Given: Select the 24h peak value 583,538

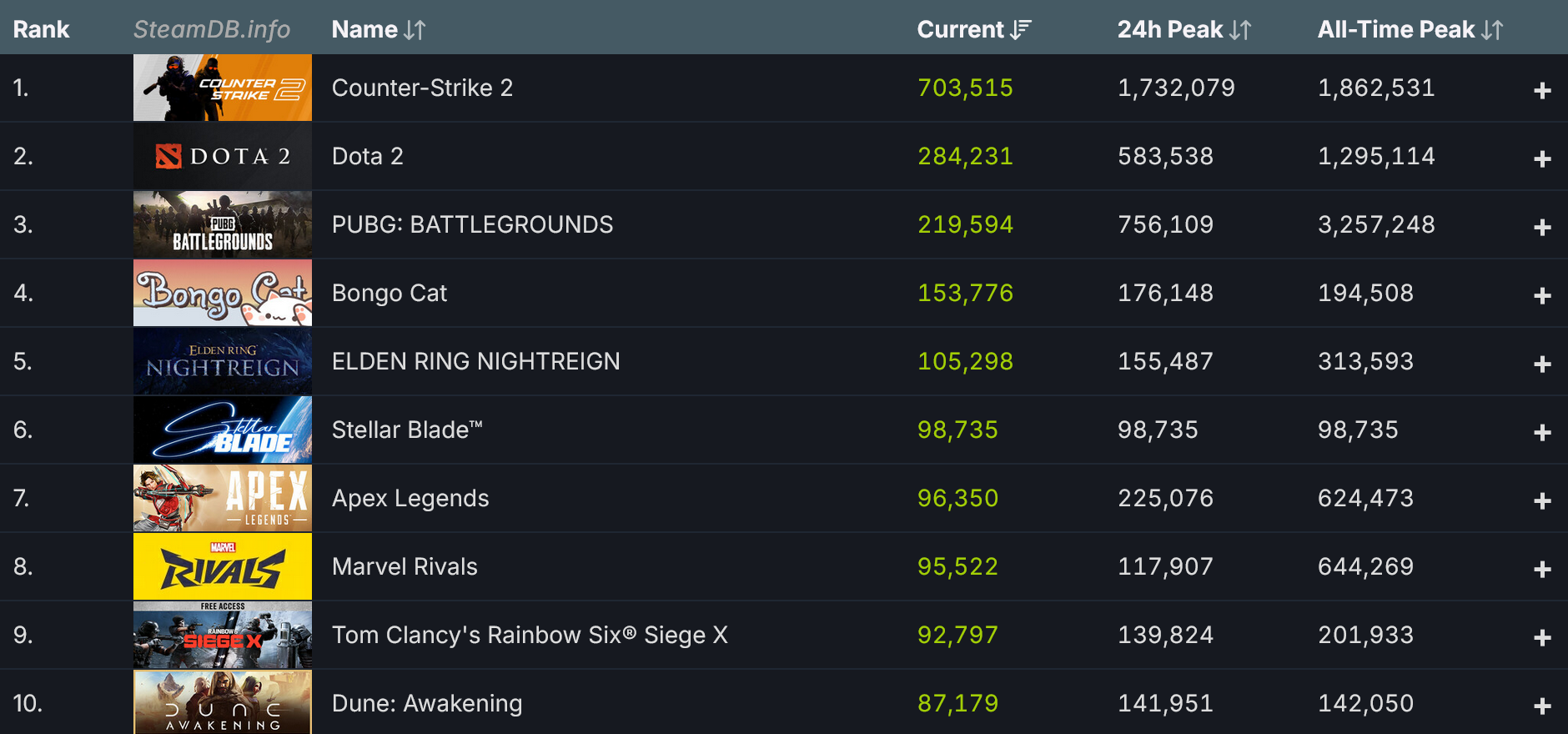Looking at the screenshot, I should click(1165, 157).
